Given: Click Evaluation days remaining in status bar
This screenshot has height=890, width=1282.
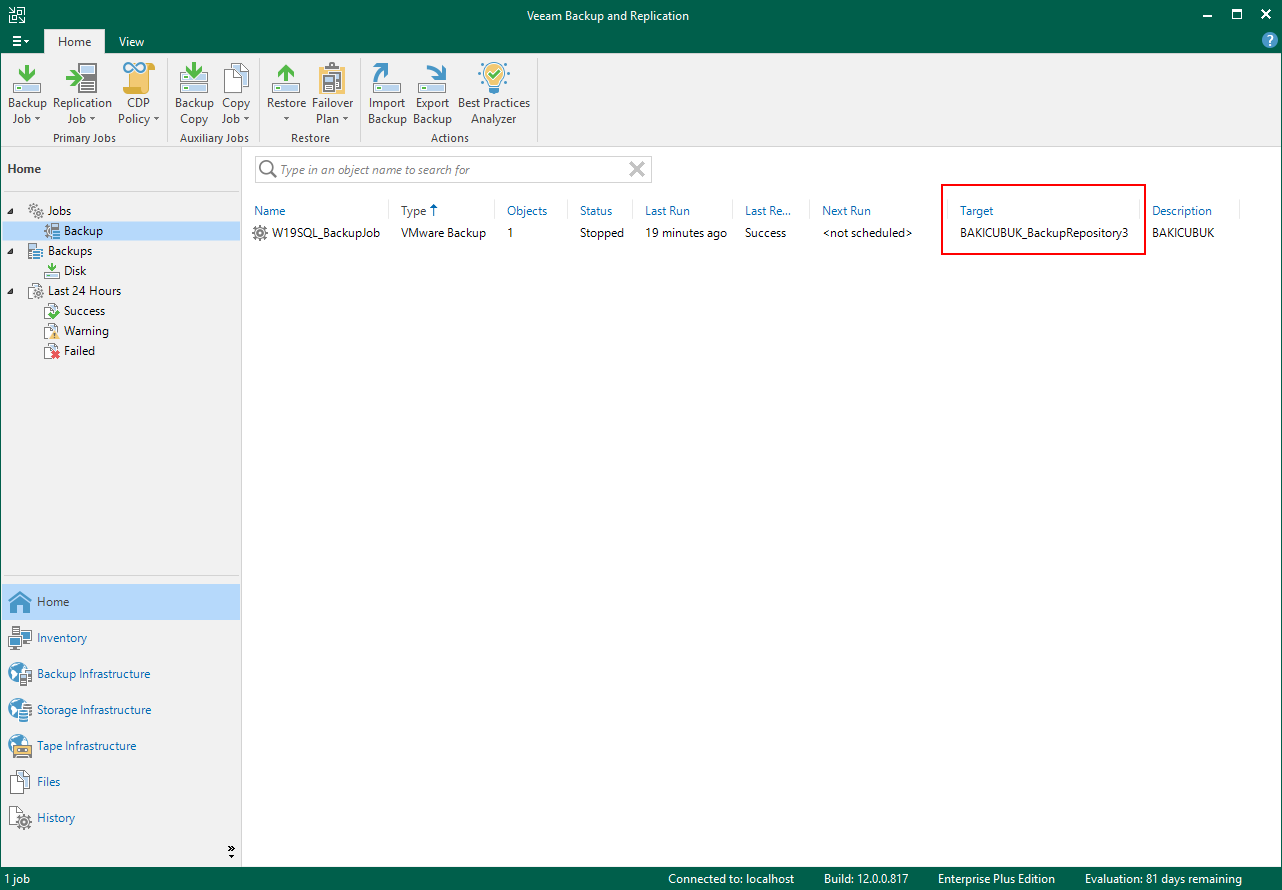Looking at the screenshot, I should (1163, 879).
